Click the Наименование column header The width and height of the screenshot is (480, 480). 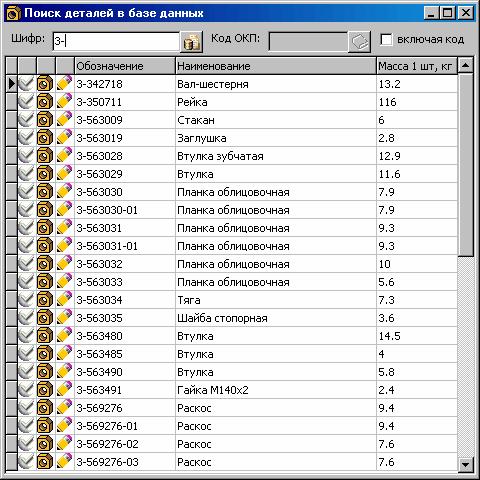(275, 66)
